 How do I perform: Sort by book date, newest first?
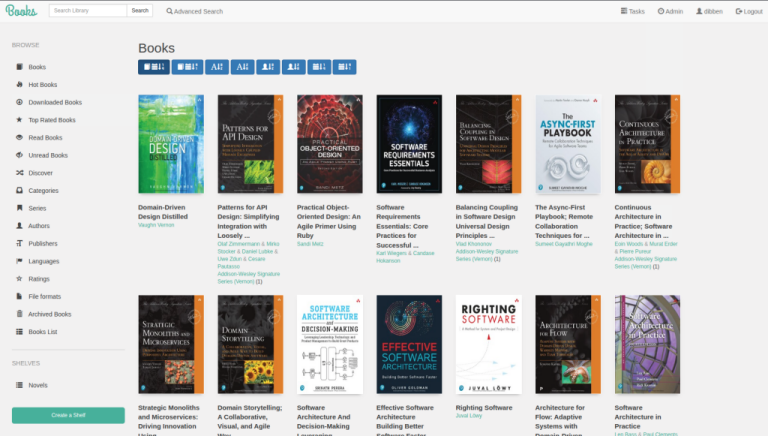153,67
